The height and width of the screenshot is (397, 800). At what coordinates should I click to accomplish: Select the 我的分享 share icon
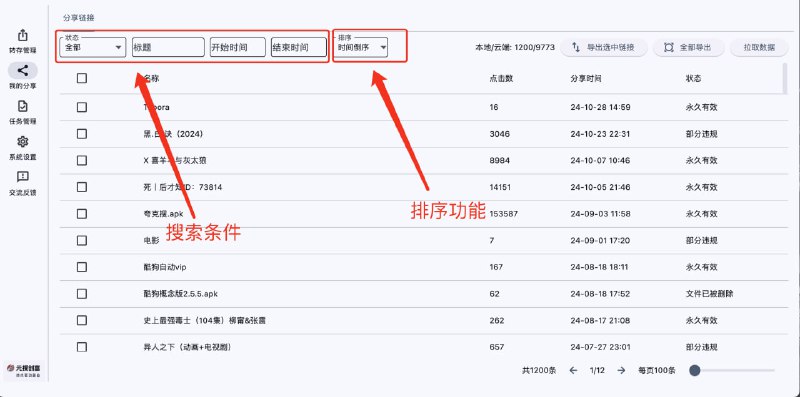coord(22,71)
